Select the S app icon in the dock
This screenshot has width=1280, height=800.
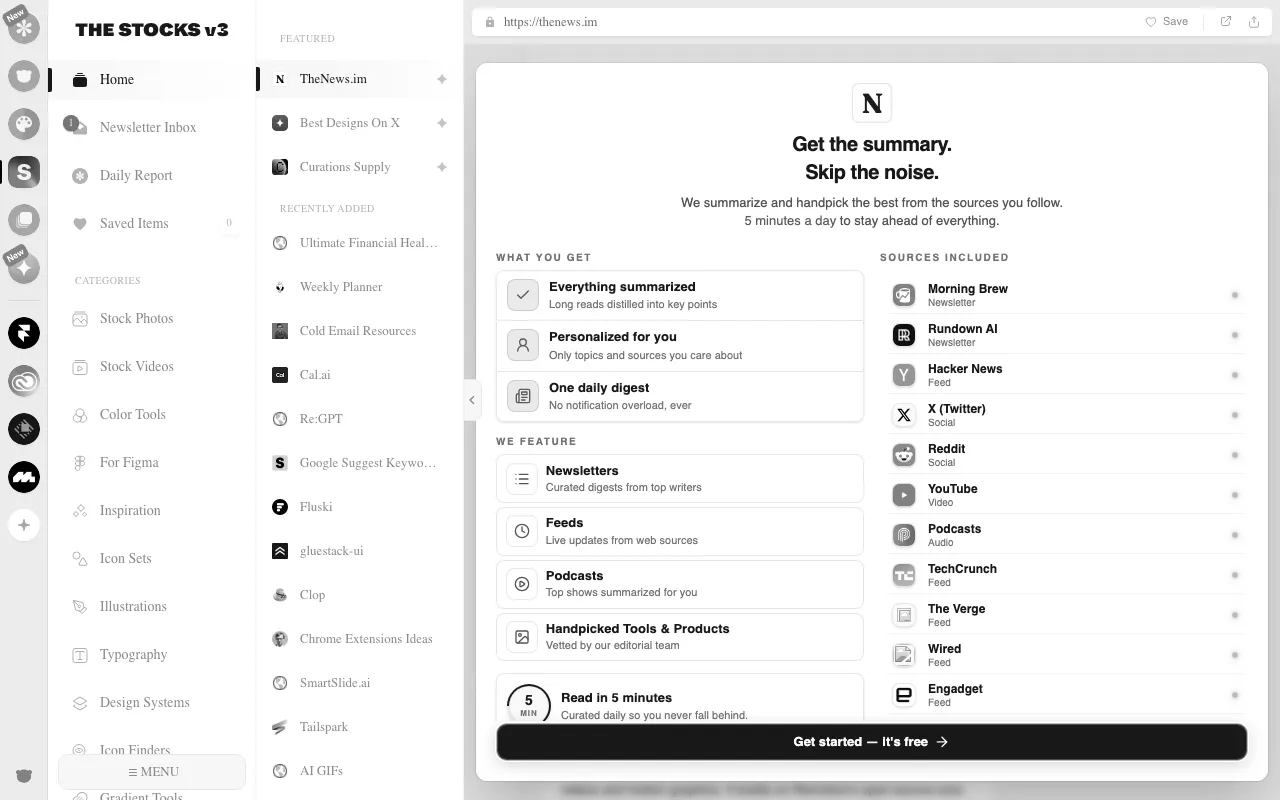[x=24, y=172]
